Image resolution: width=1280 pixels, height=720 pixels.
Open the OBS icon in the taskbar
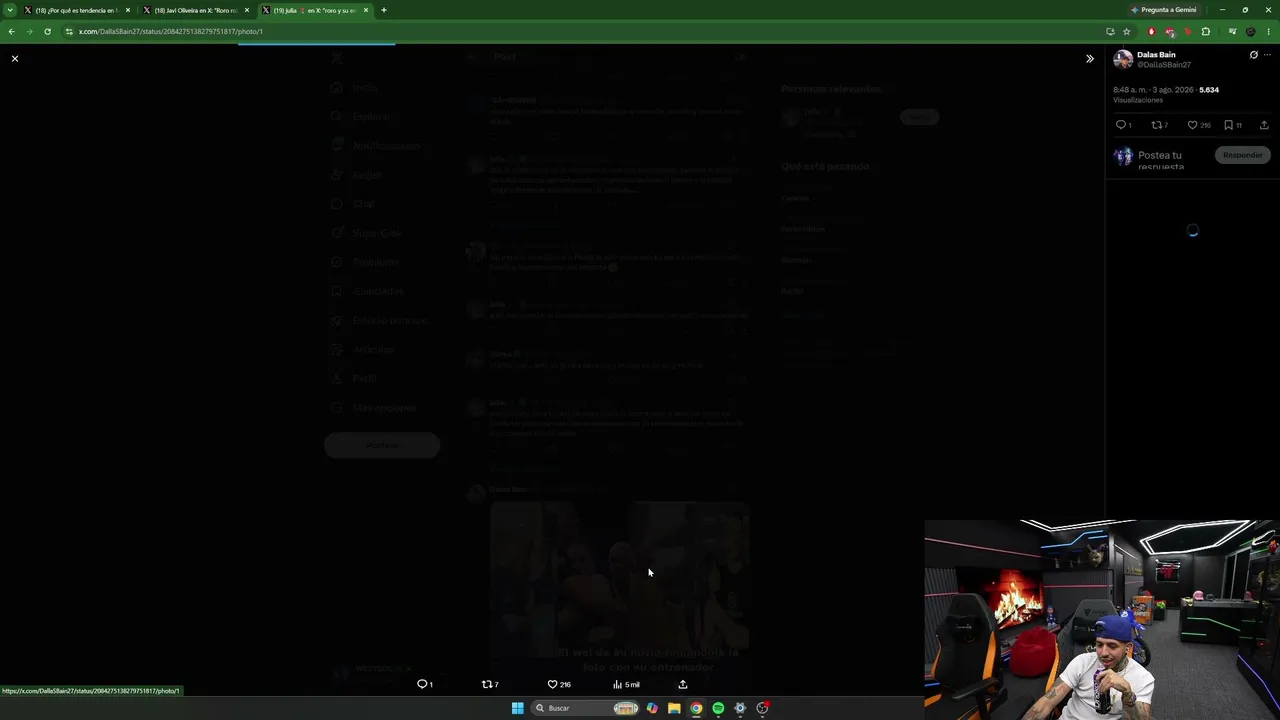coord(762,708)
